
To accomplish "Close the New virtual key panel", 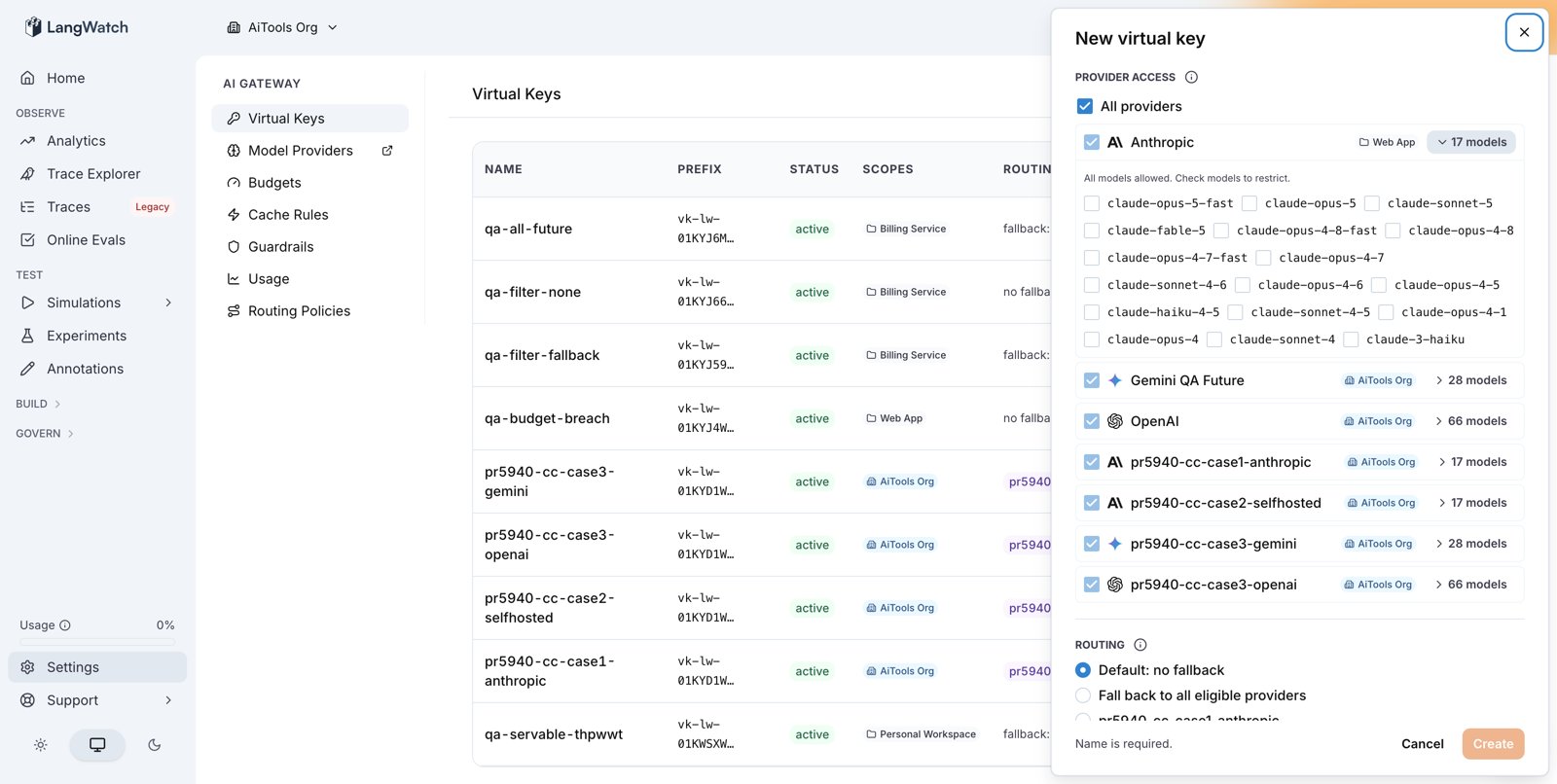I will click(1524, 32).
